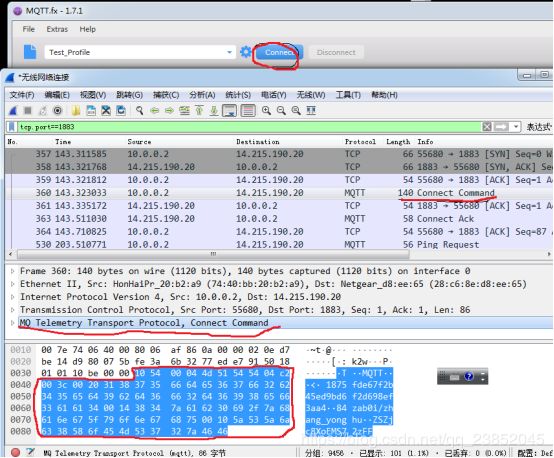Sort by the Time column header

click(63, 141)
